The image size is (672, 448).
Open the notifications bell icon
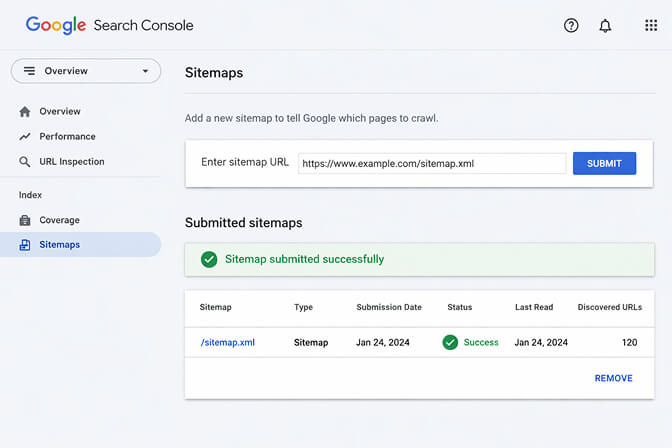tap(605, 26)
